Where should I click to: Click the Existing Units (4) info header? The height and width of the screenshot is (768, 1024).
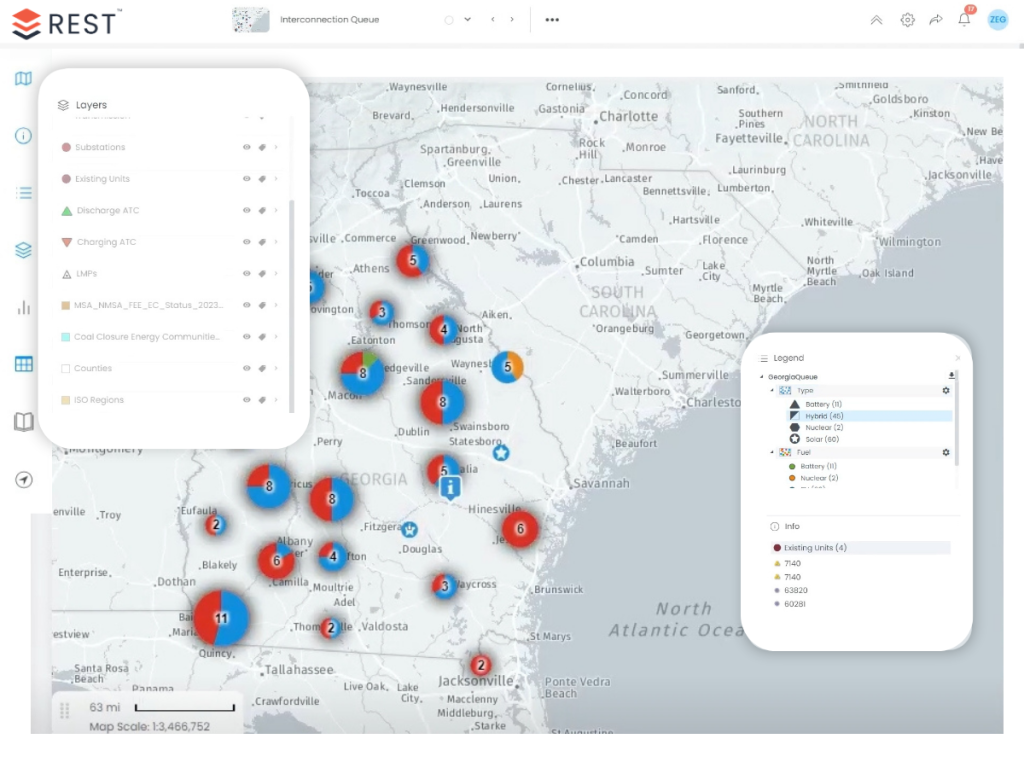coord(859,548)
